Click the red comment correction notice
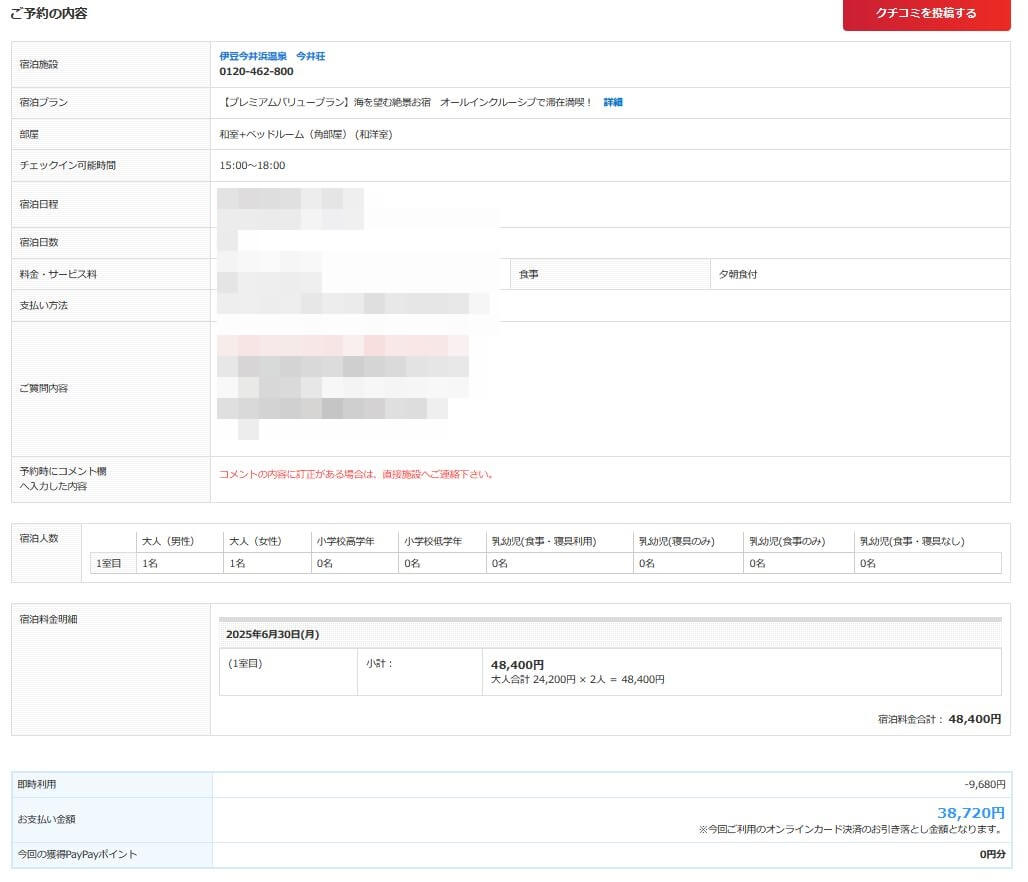Image resolution: width=1028 pixels, height=882 pixels. tap(356, 474)
